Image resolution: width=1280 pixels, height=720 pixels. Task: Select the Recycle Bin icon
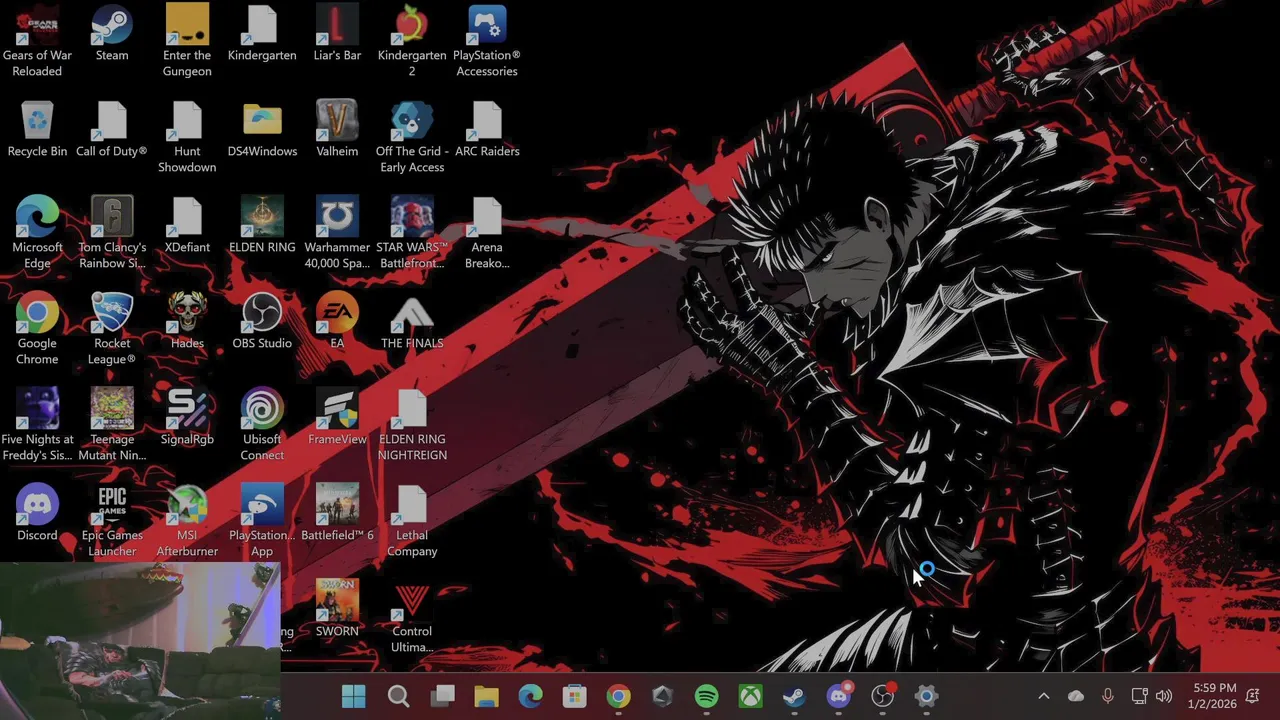tap(37, 130)
